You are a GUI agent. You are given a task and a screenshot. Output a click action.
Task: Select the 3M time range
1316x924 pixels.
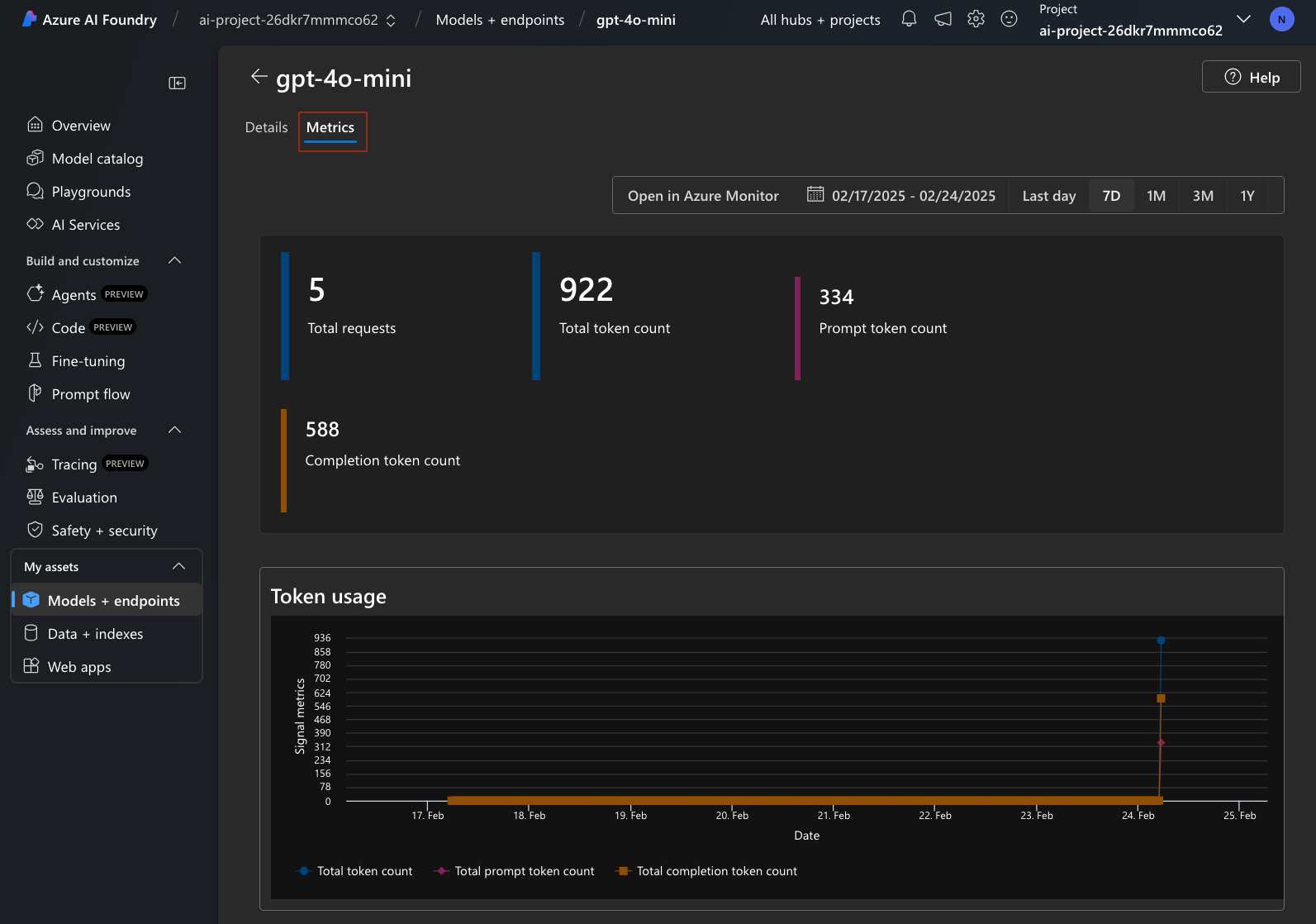pos(1203,196)
